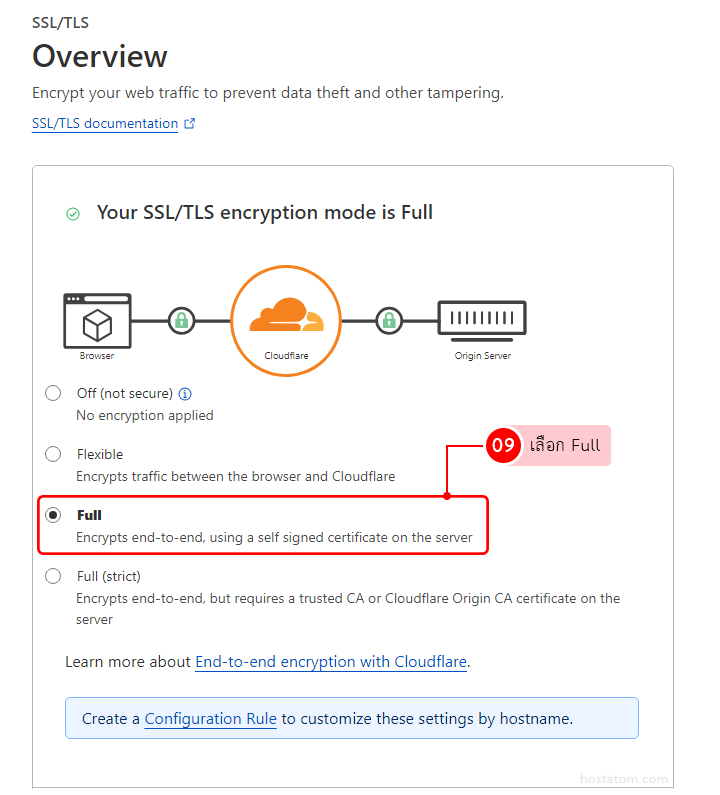Click the green padlock between Cloudflare and Origin Server
The image size is (720, 795).
(x=388, y=320)
